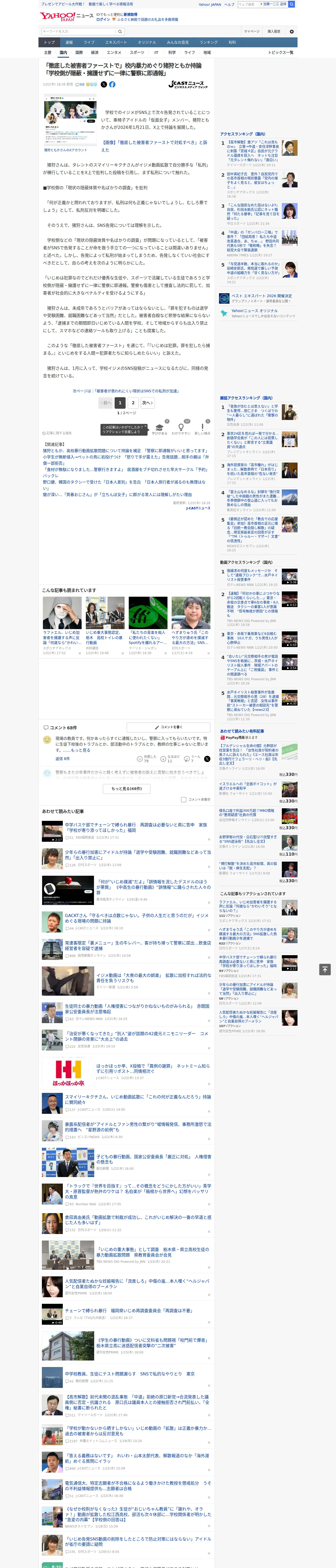Open 返信 8件 replies link
Screen dimensions: 336x1568
click(63, 759)
